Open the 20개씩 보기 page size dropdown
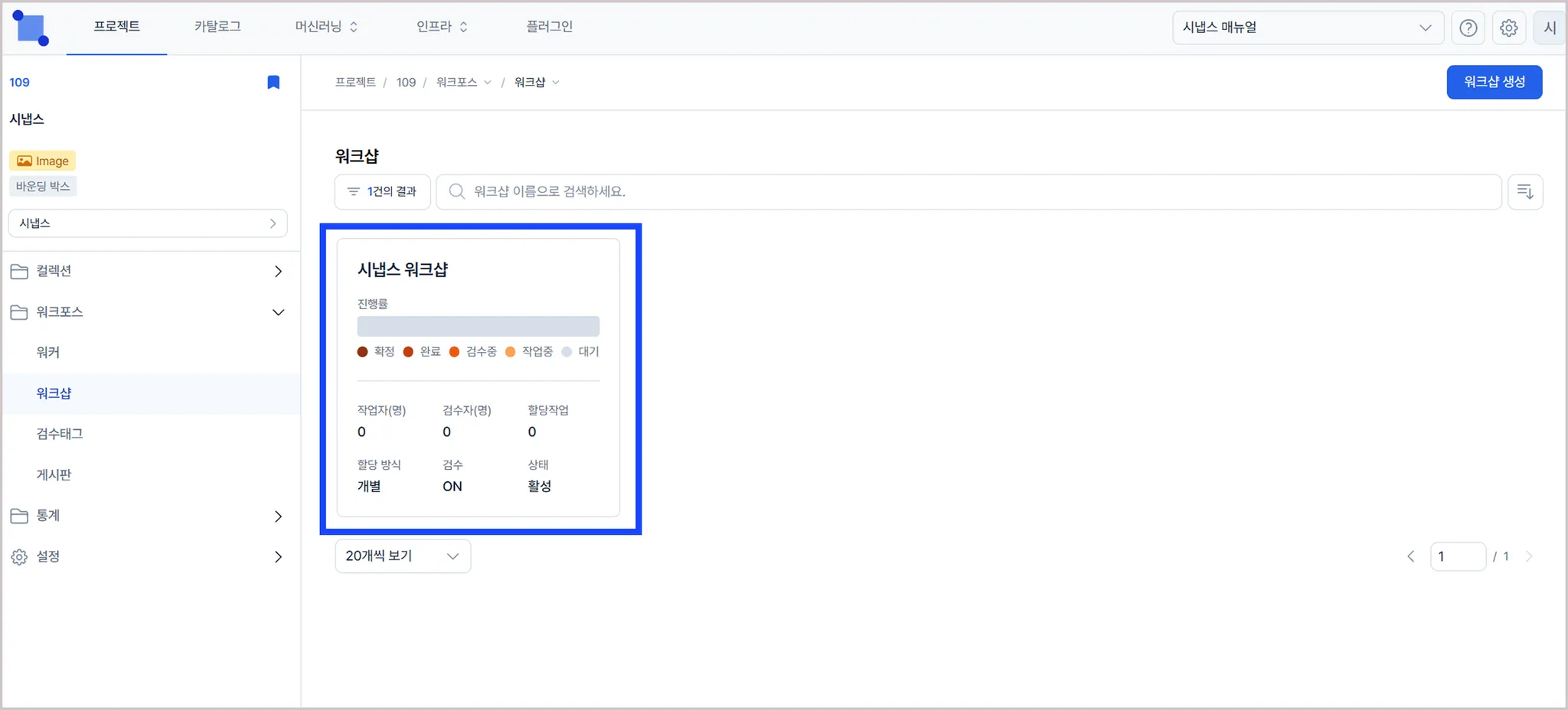Viewport: 1568px width, 710px height. click(x=403, y=556)
